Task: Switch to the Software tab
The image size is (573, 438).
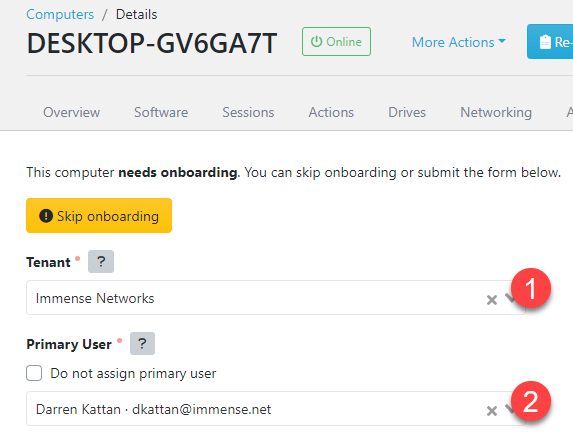Action: click(x=161, y=112)
